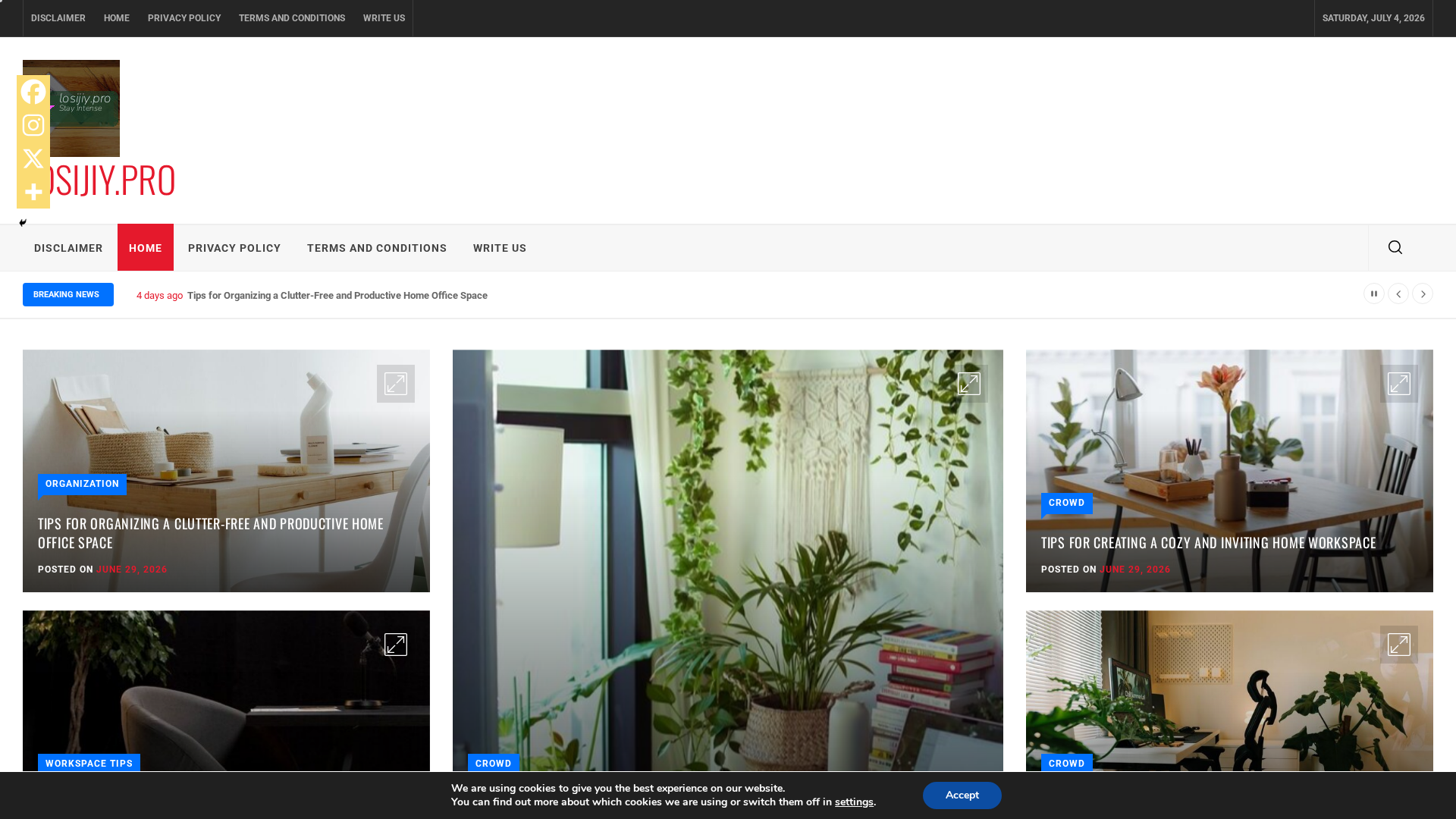Open Privacy Policy in top bar

[184, 18]
